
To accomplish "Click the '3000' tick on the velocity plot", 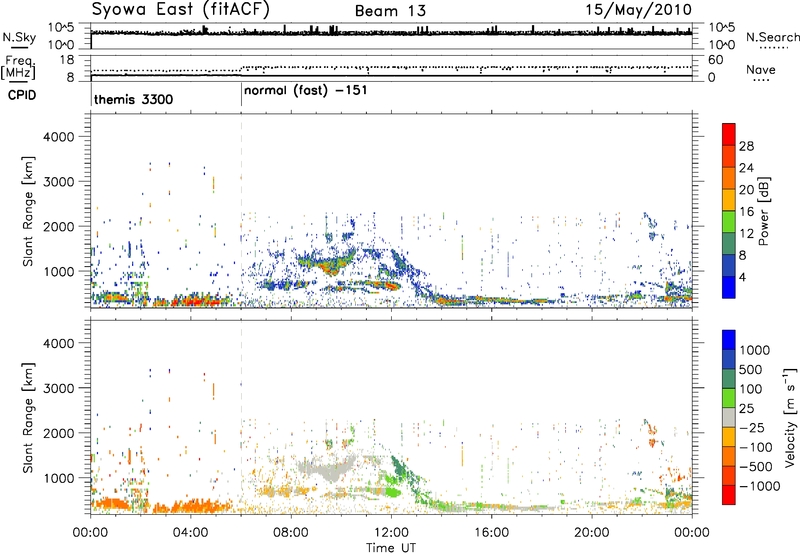I will [x=58, y=388].
